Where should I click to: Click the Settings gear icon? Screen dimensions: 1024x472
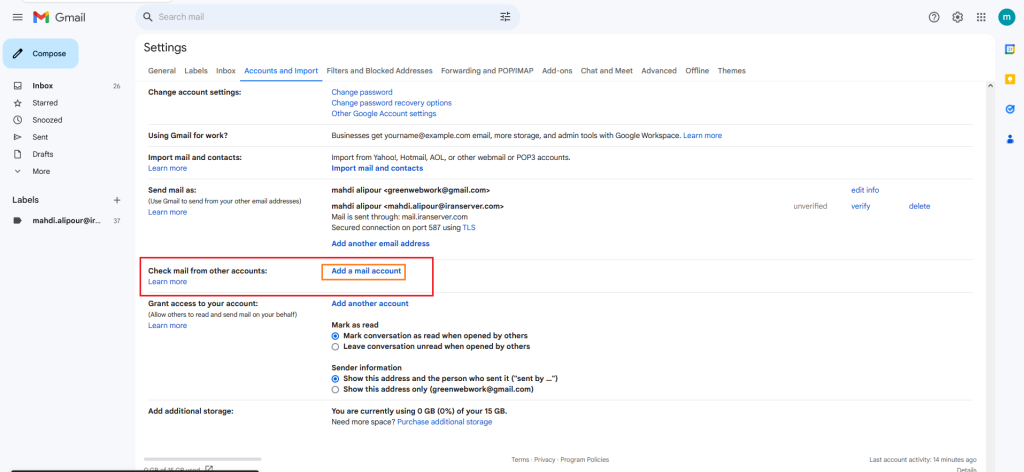click(957, 17)
